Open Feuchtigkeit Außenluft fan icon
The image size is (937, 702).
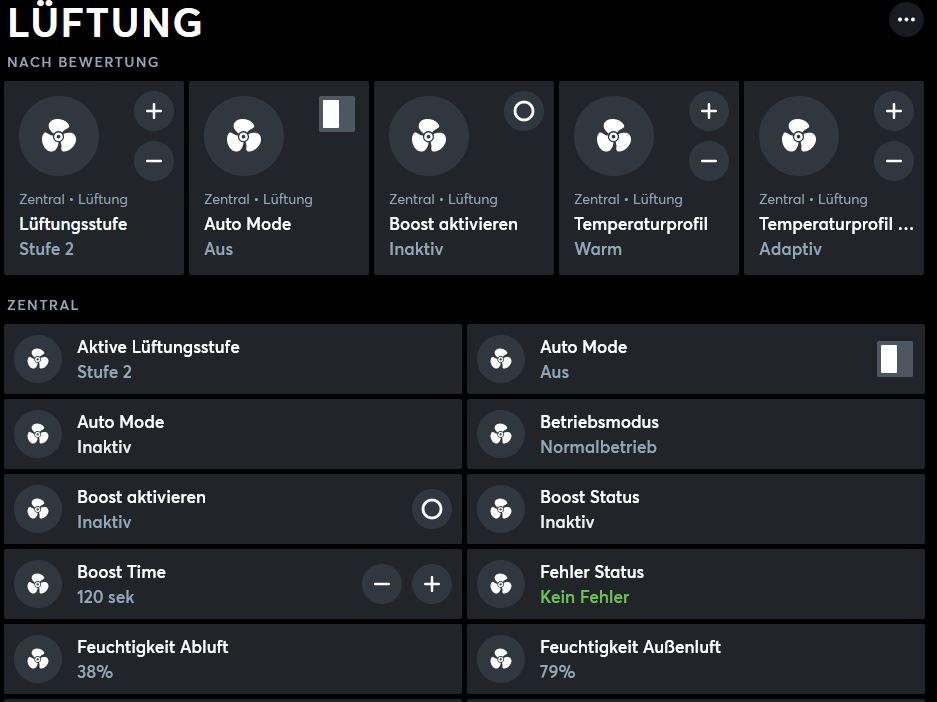(501, 659)
